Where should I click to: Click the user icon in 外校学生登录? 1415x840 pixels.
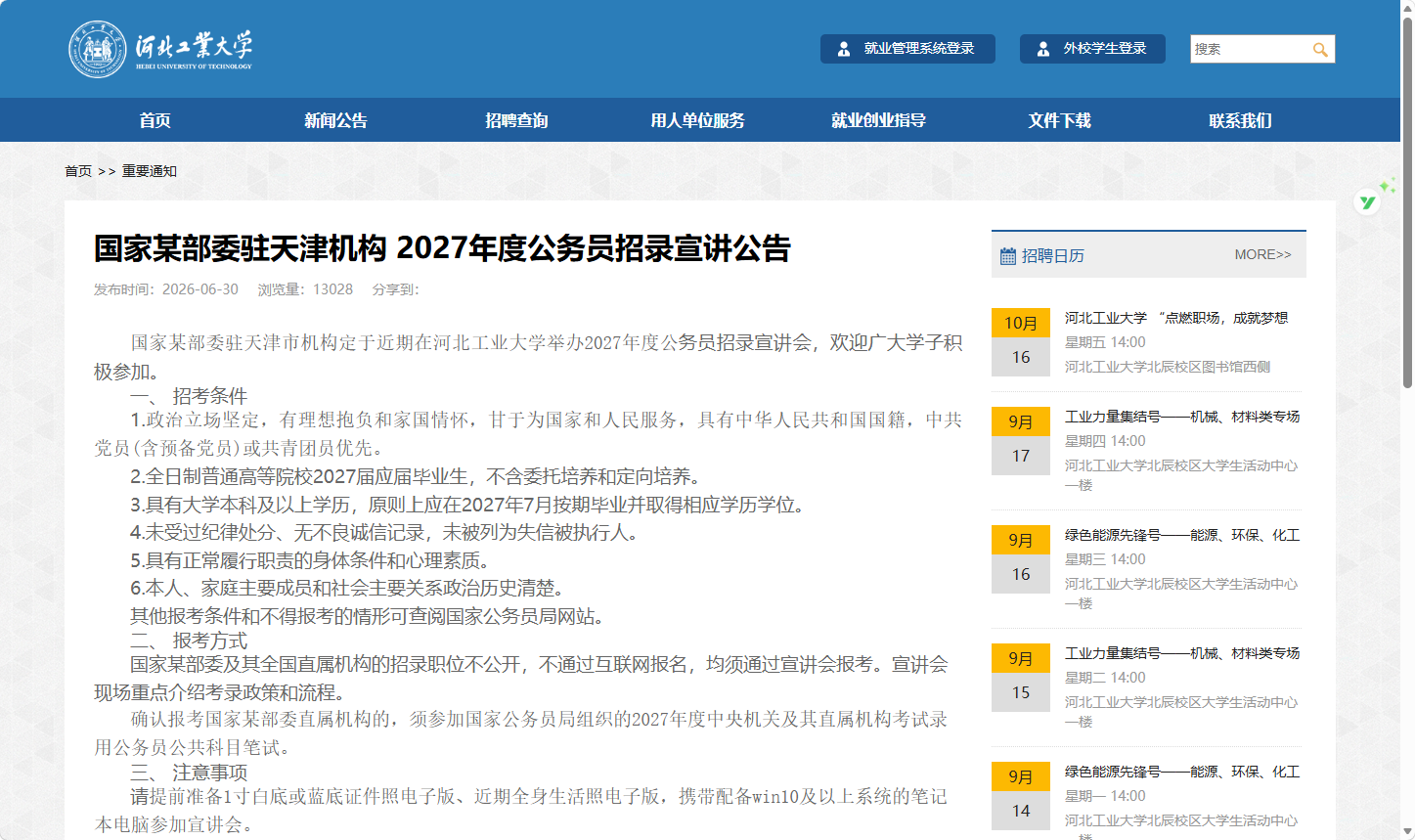click(x=1043, y=49)
